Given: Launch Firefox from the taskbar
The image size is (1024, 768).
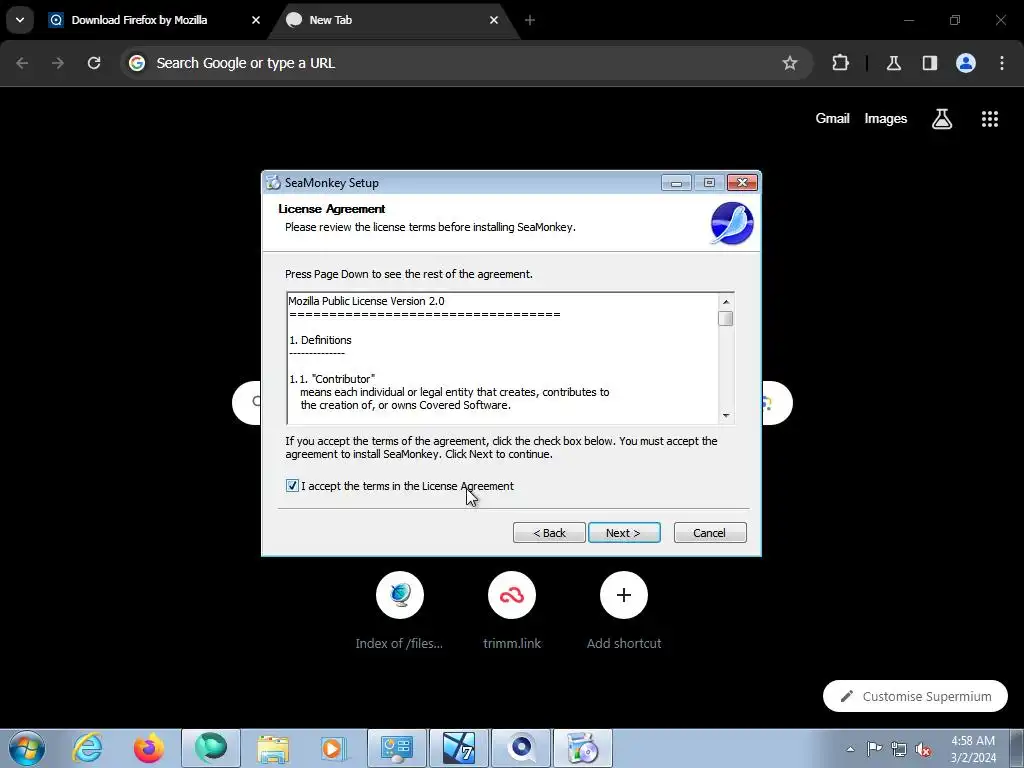Looking at the screenshot, I should point(149,748).
